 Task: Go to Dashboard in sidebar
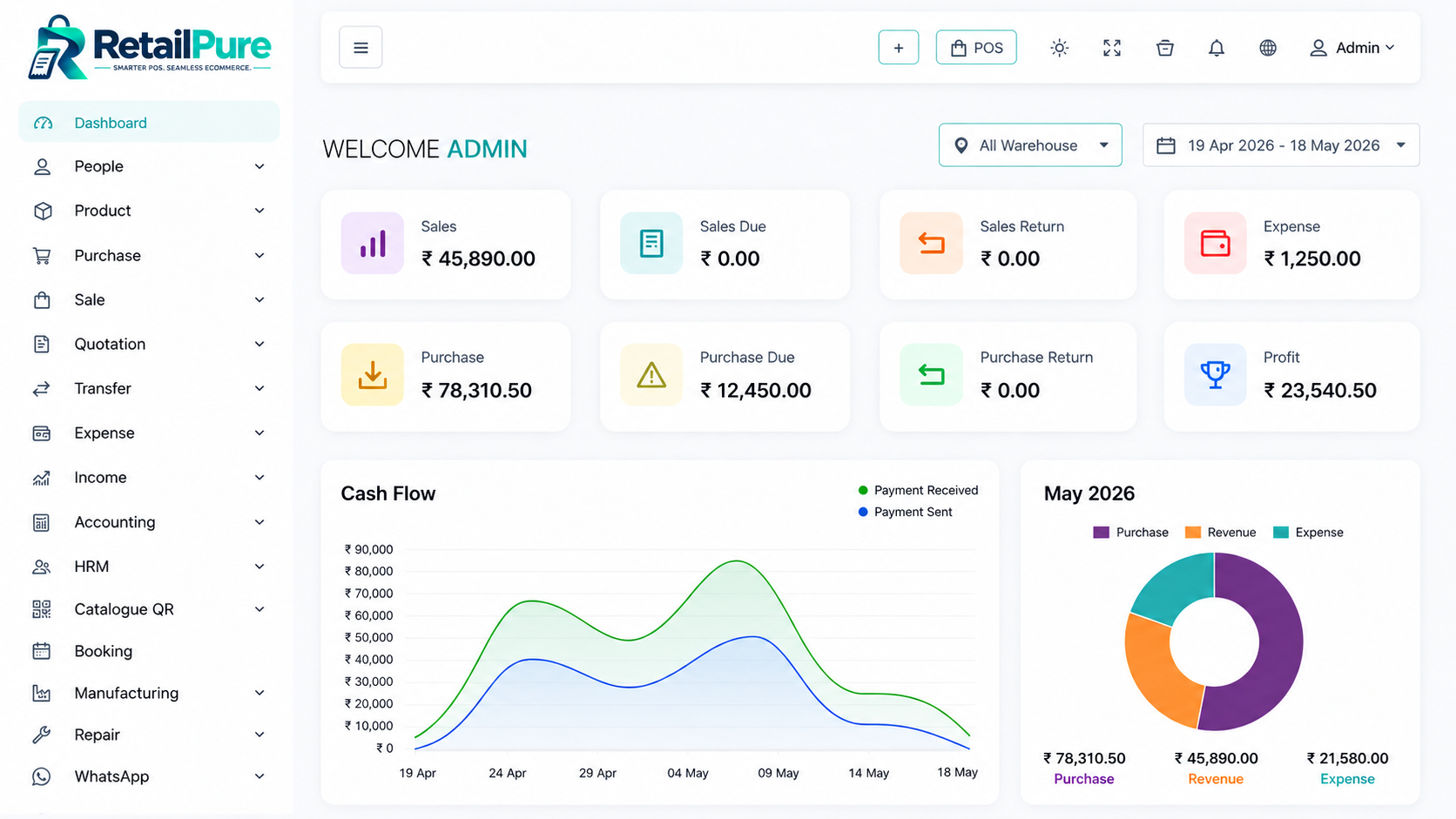(x=149, y=122)
